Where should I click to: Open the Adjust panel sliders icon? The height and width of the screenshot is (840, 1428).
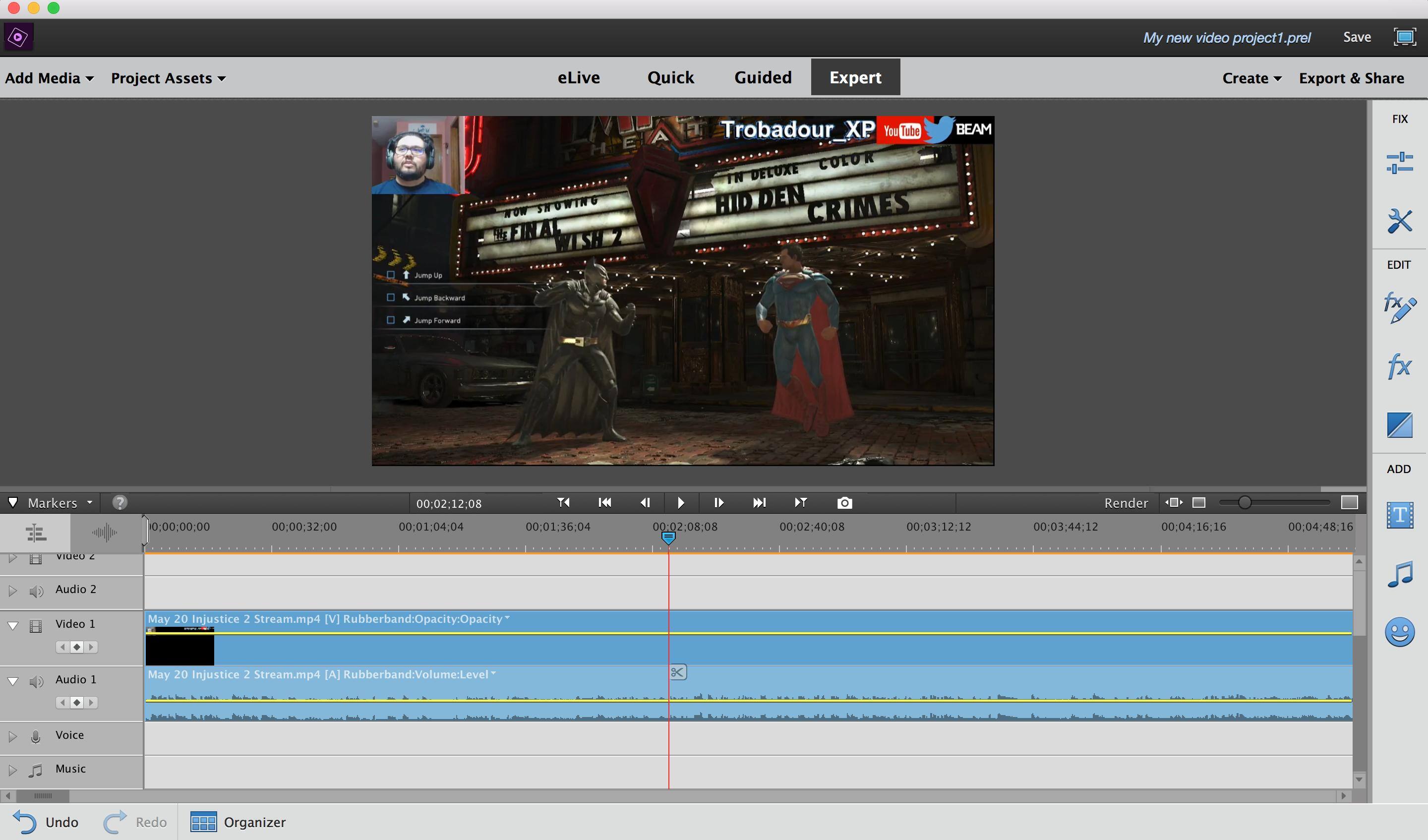coord(1399,163)
